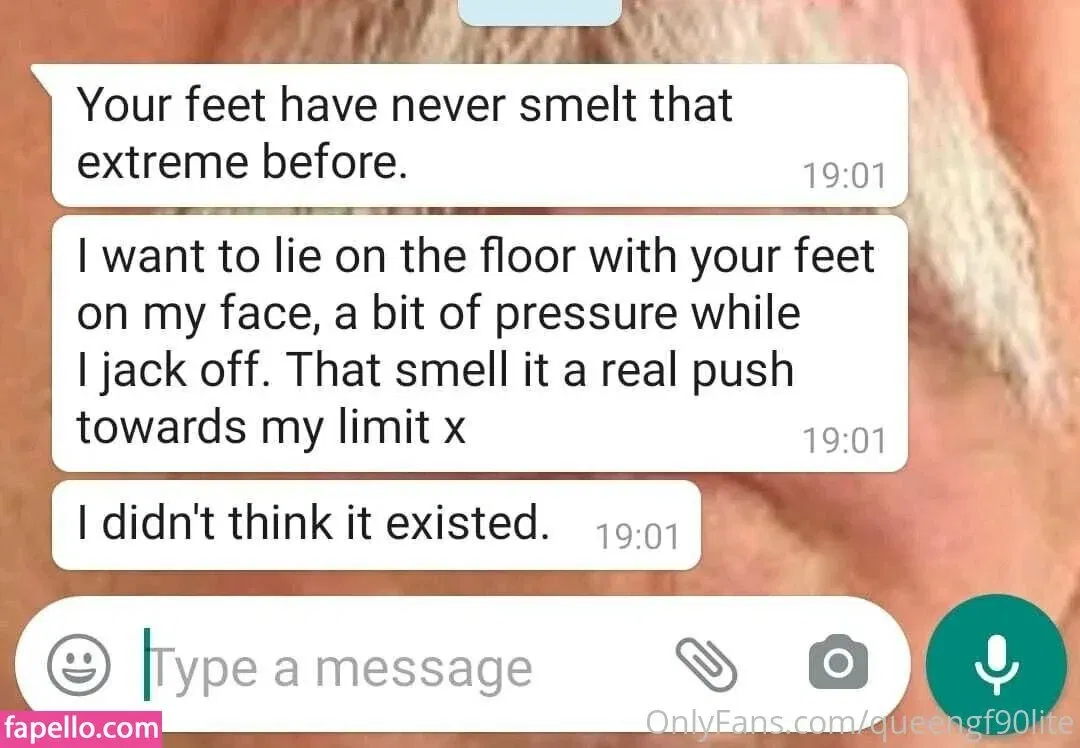Click the 19:01 timestamp on first message
This screenshot has width=1080, height=748.
[x=844, y=175]
